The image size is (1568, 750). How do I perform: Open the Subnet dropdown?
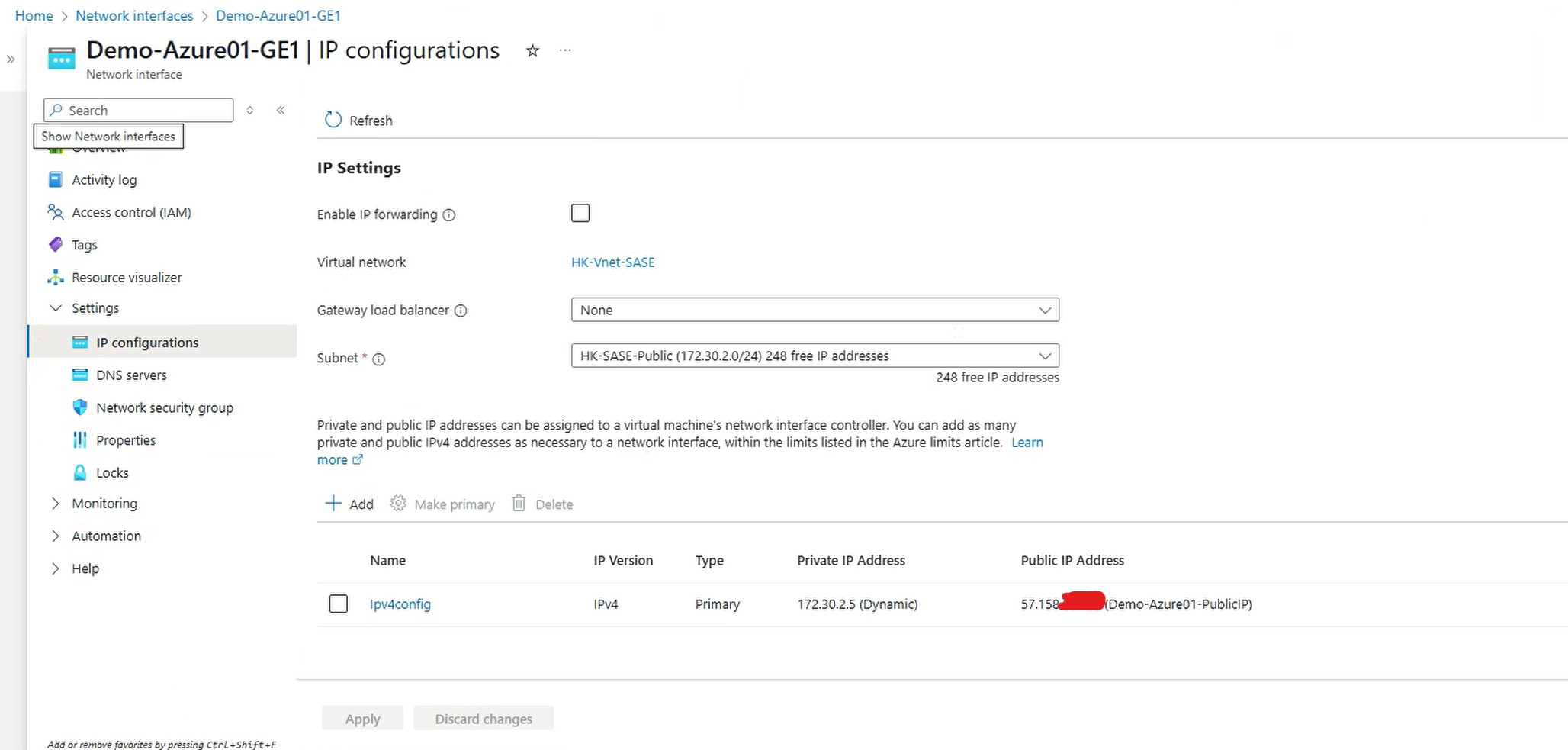[815, 356]
